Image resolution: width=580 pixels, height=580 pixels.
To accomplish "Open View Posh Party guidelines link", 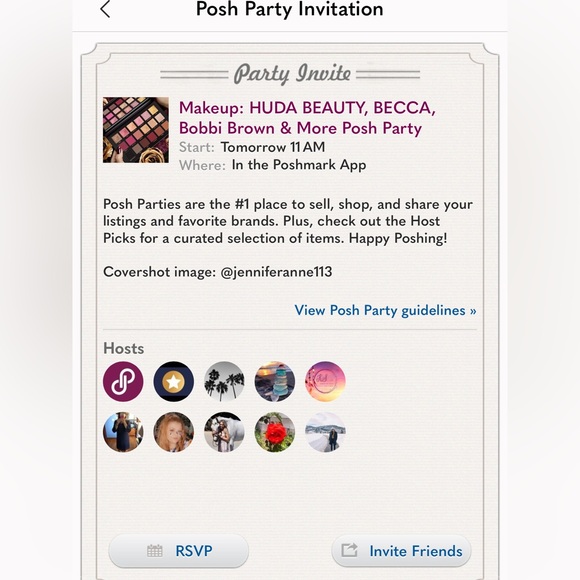I will click(385, 310).
